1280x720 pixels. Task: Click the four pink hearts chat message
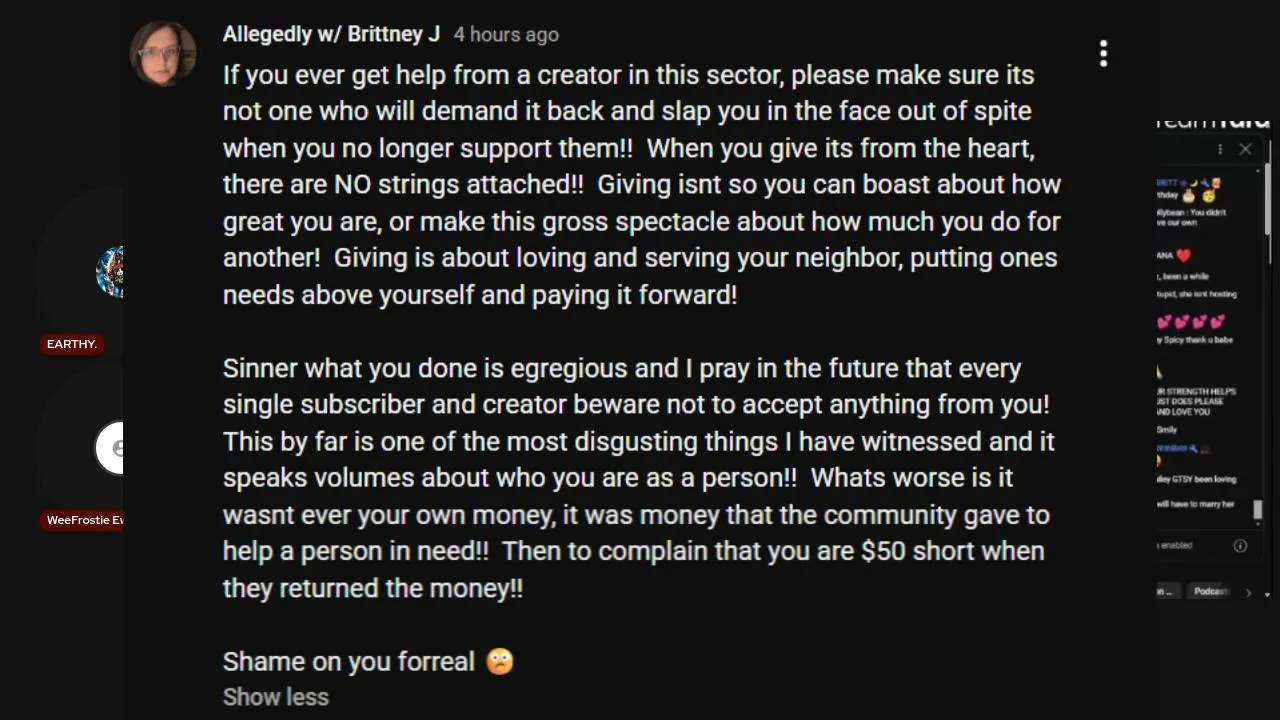tap(1191, 322)
